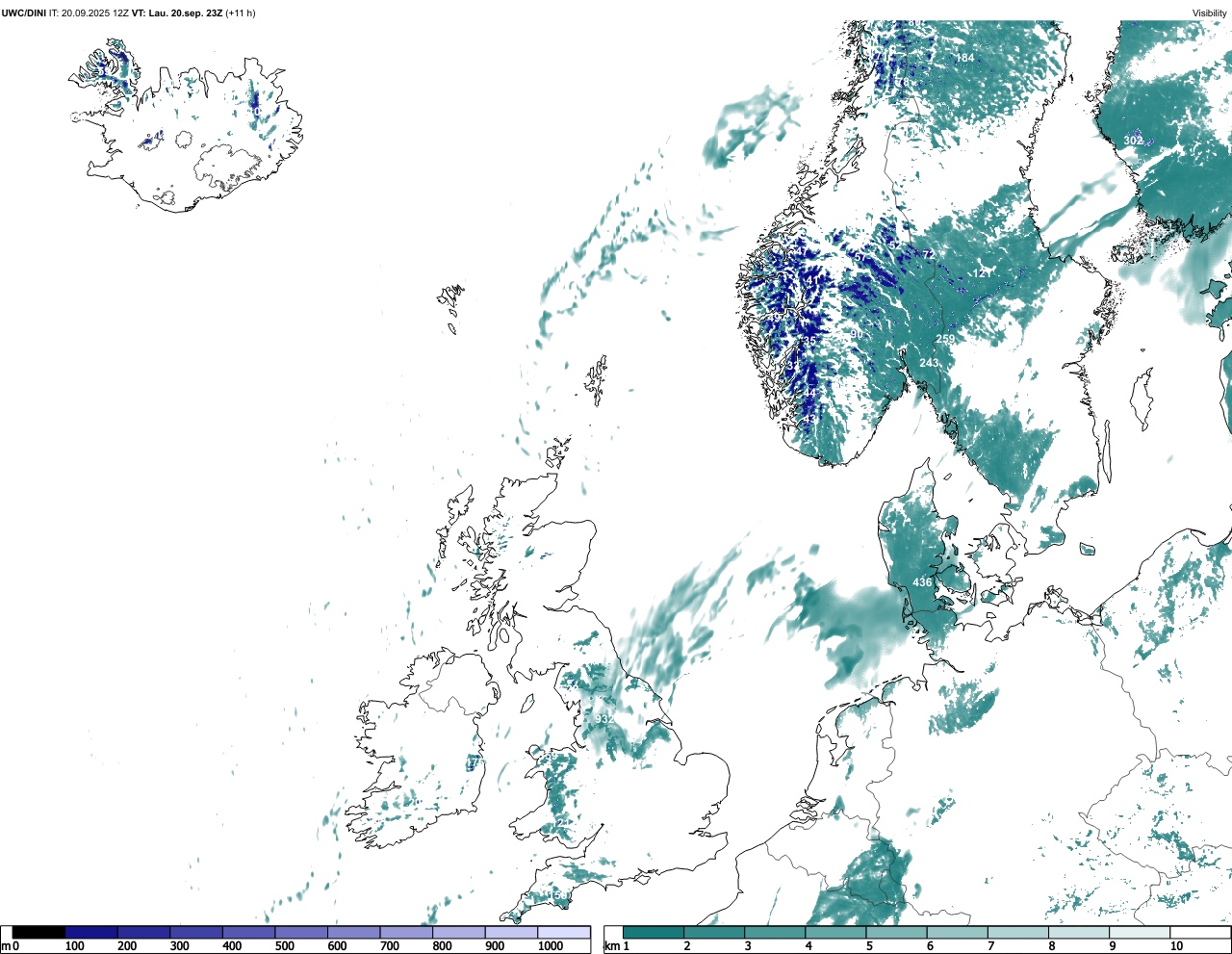Click the 300–400 m legend color block

click(x=196, y=933)
